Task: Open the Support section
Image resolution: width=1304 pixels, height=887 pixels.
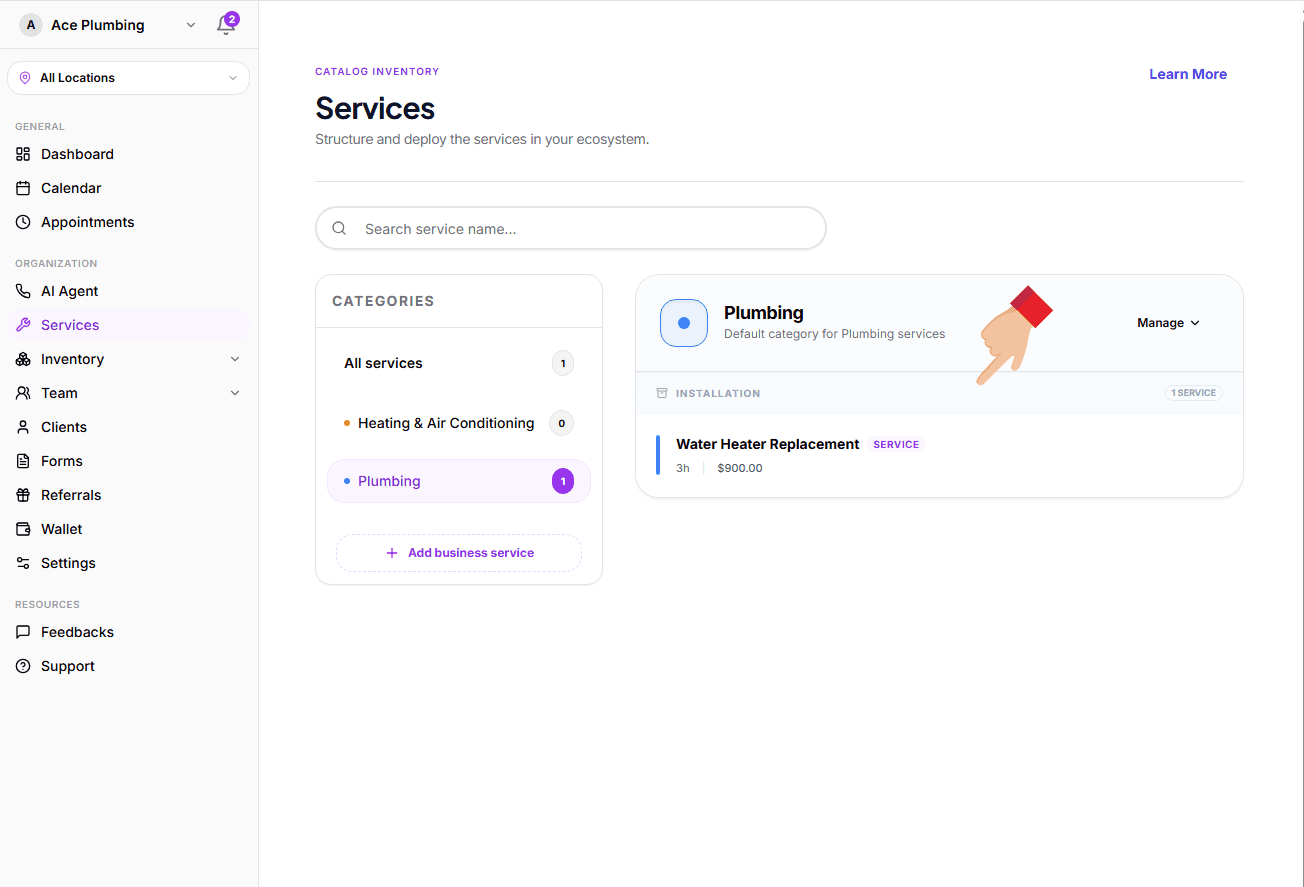Action: point(67,665)
